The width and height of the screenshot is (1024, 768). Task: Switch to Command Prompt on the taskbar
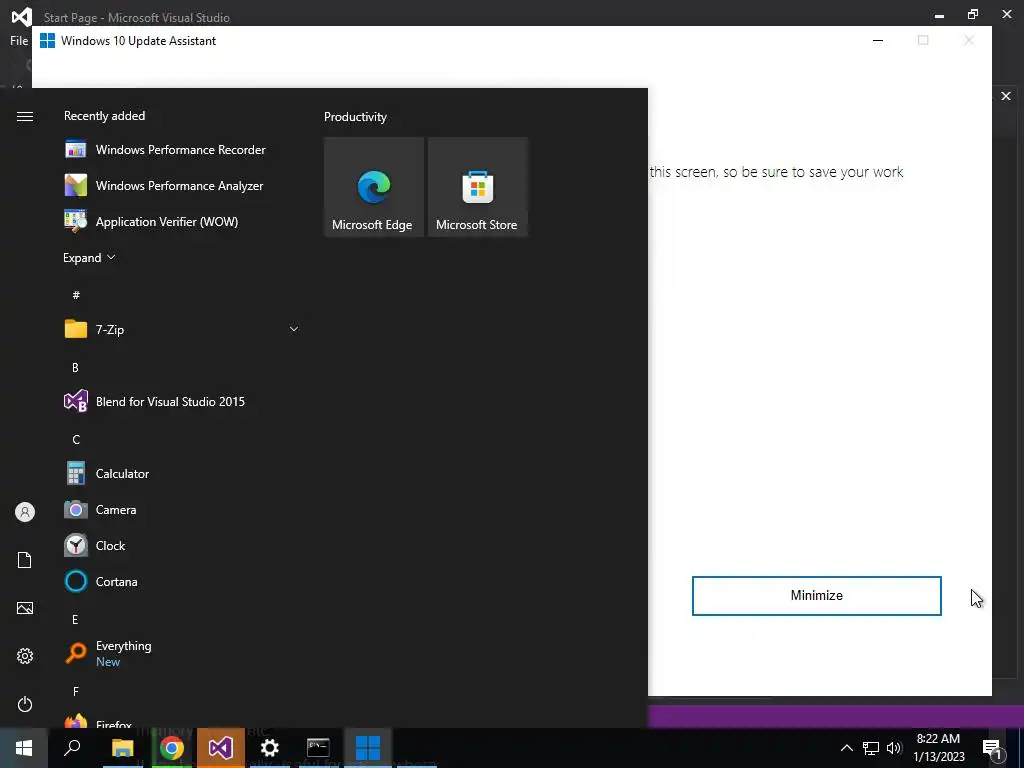pyautogui.click(x=318, y=748)
